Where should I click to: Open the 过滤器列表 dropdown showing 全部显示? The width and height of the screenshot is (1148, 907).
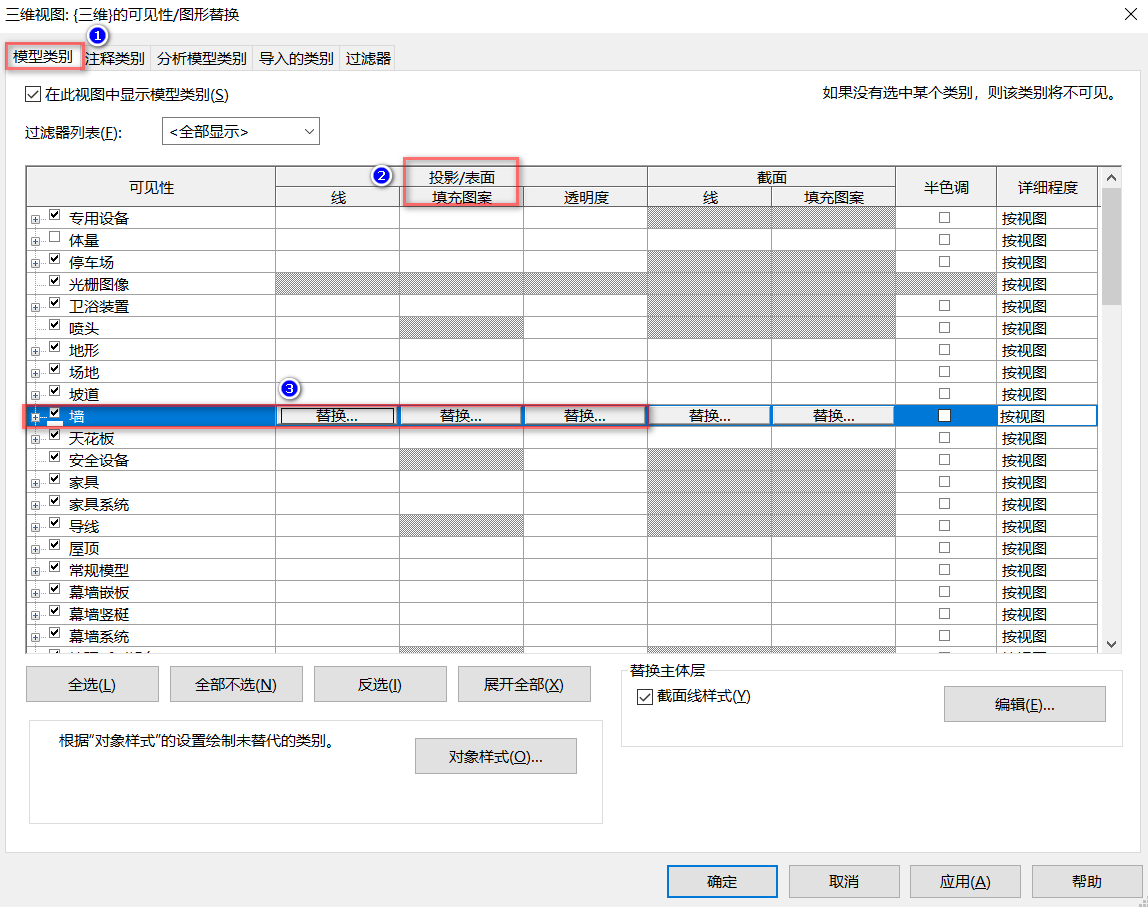(241, 131)
